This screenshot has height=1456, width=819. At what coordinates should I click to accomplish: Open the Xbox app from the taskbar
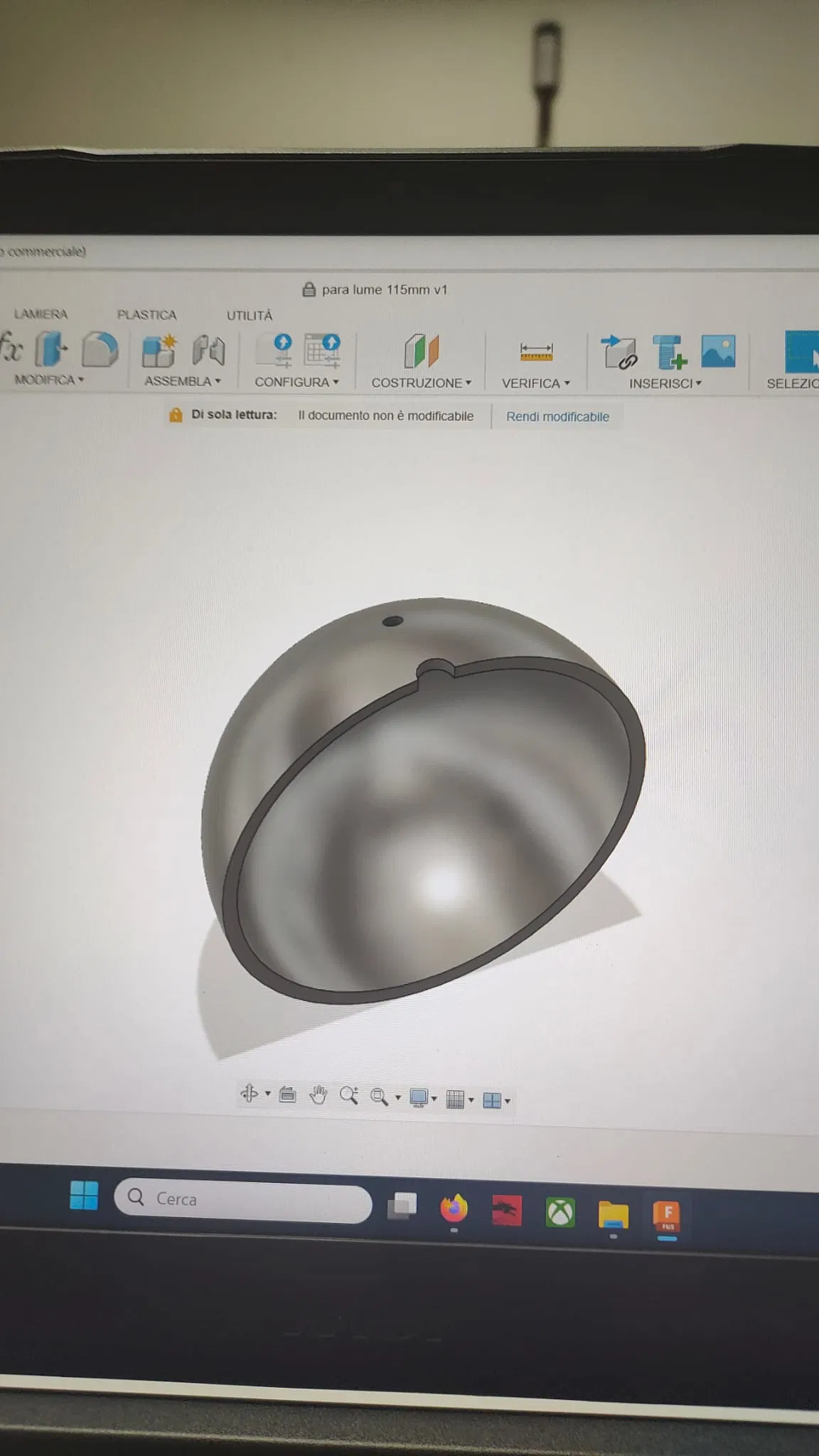[560, 1211]
